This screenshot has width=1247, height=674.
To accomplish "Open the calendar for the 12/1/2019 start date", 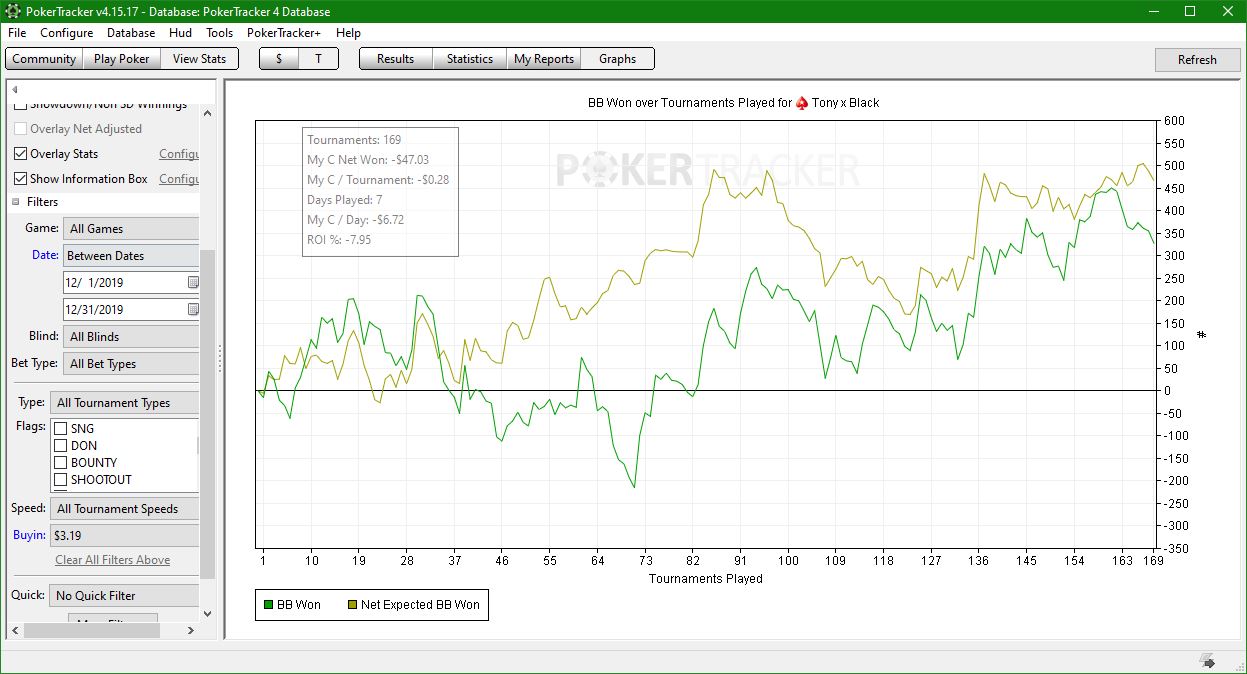I will [193, 283].
